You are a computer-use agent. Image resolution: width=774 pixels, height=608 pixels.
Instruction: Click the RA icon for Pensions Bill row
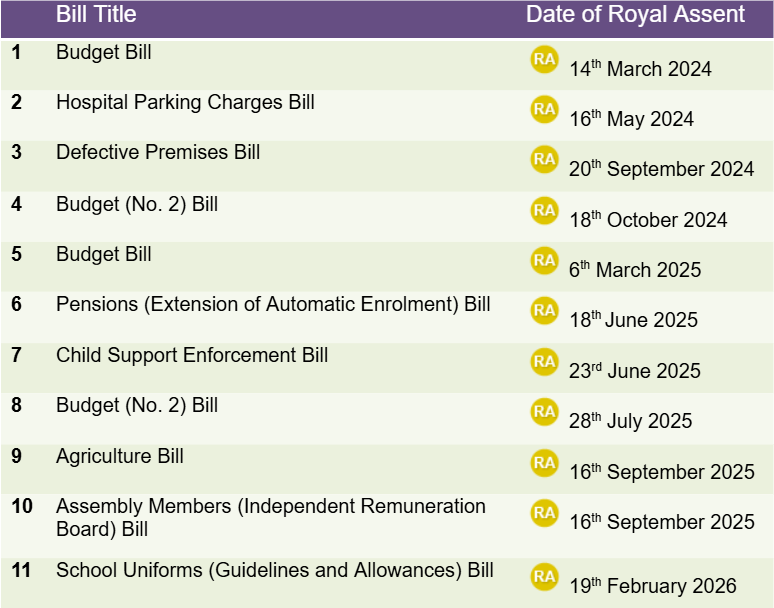coord(544,310)
